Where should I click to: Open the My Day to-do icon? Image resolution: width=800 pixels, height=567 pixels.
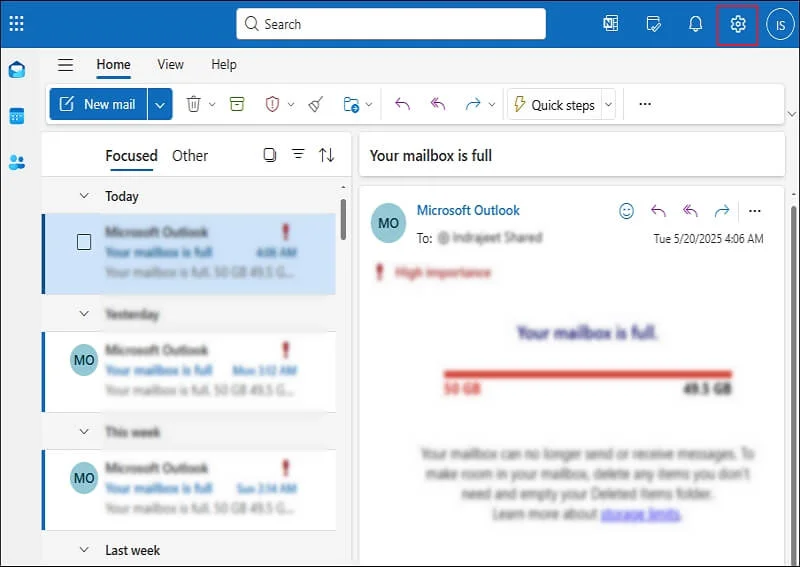(x=653, y=23)
